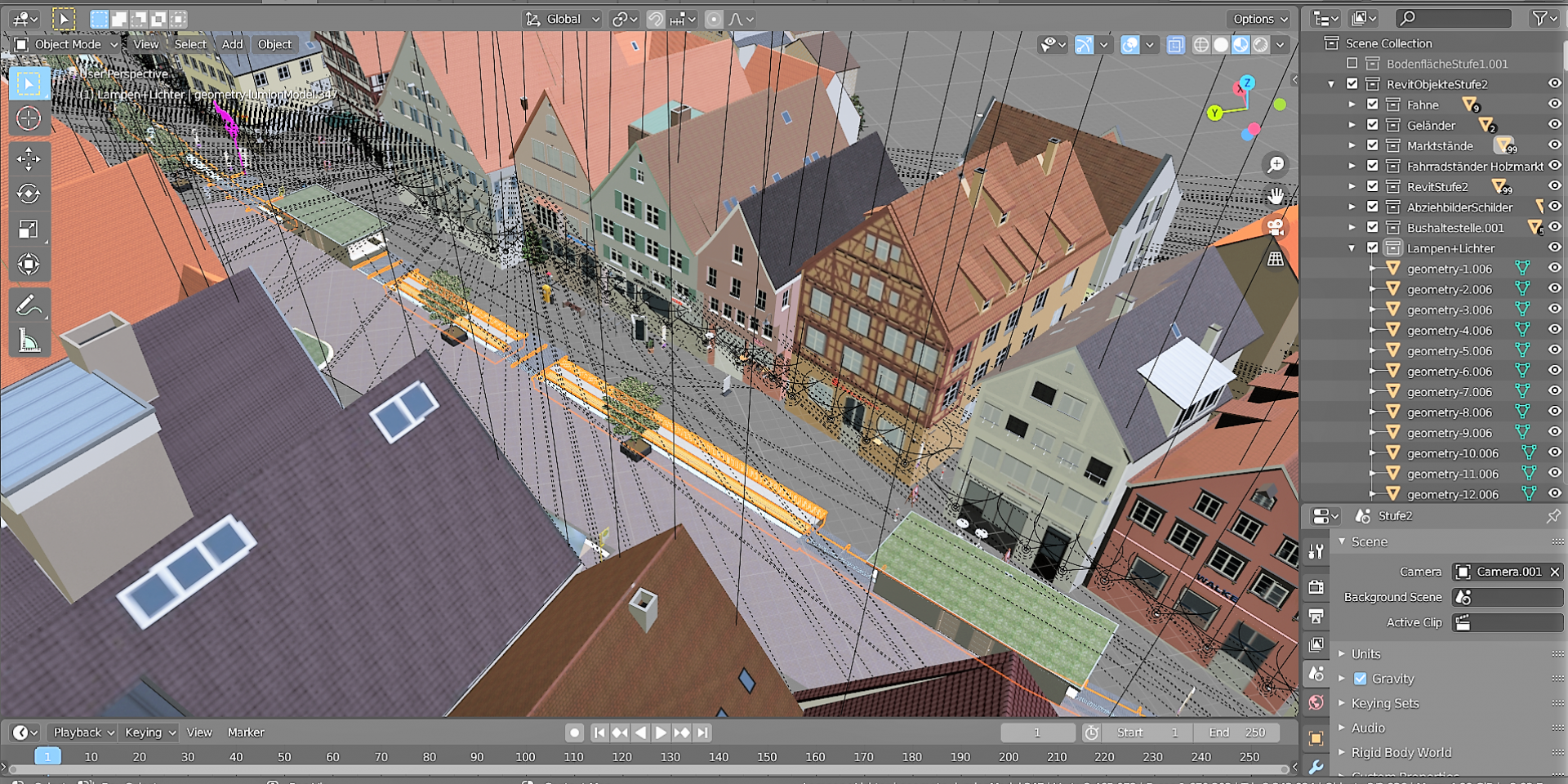1568x784 pixels.
Task: Toggle camera view icon in viewport
Action: click(x=1275, y=227)
